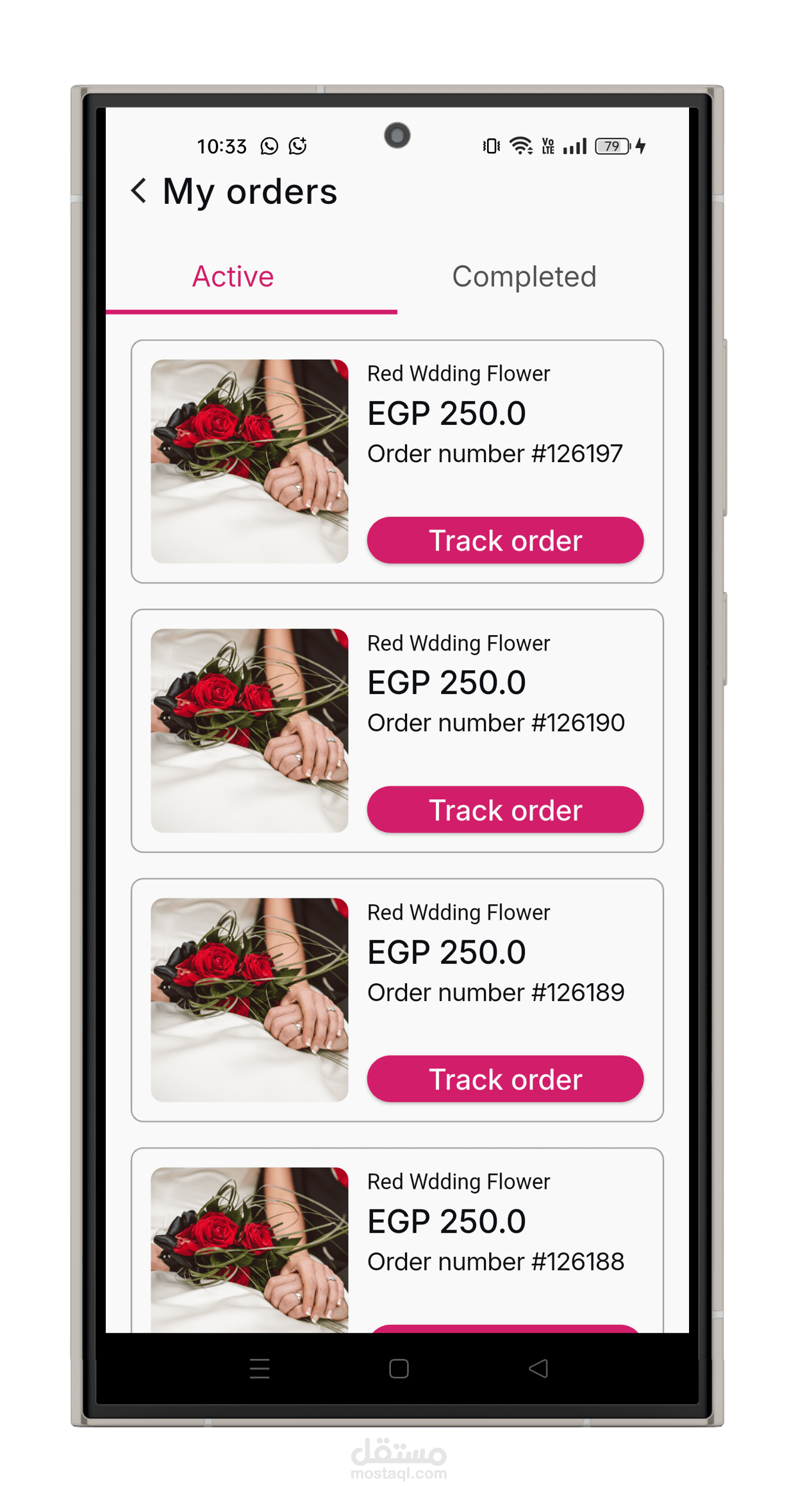This screenshot has width=798, height=1512.
Task: Track order number #126190
Action: pos(505,810)
